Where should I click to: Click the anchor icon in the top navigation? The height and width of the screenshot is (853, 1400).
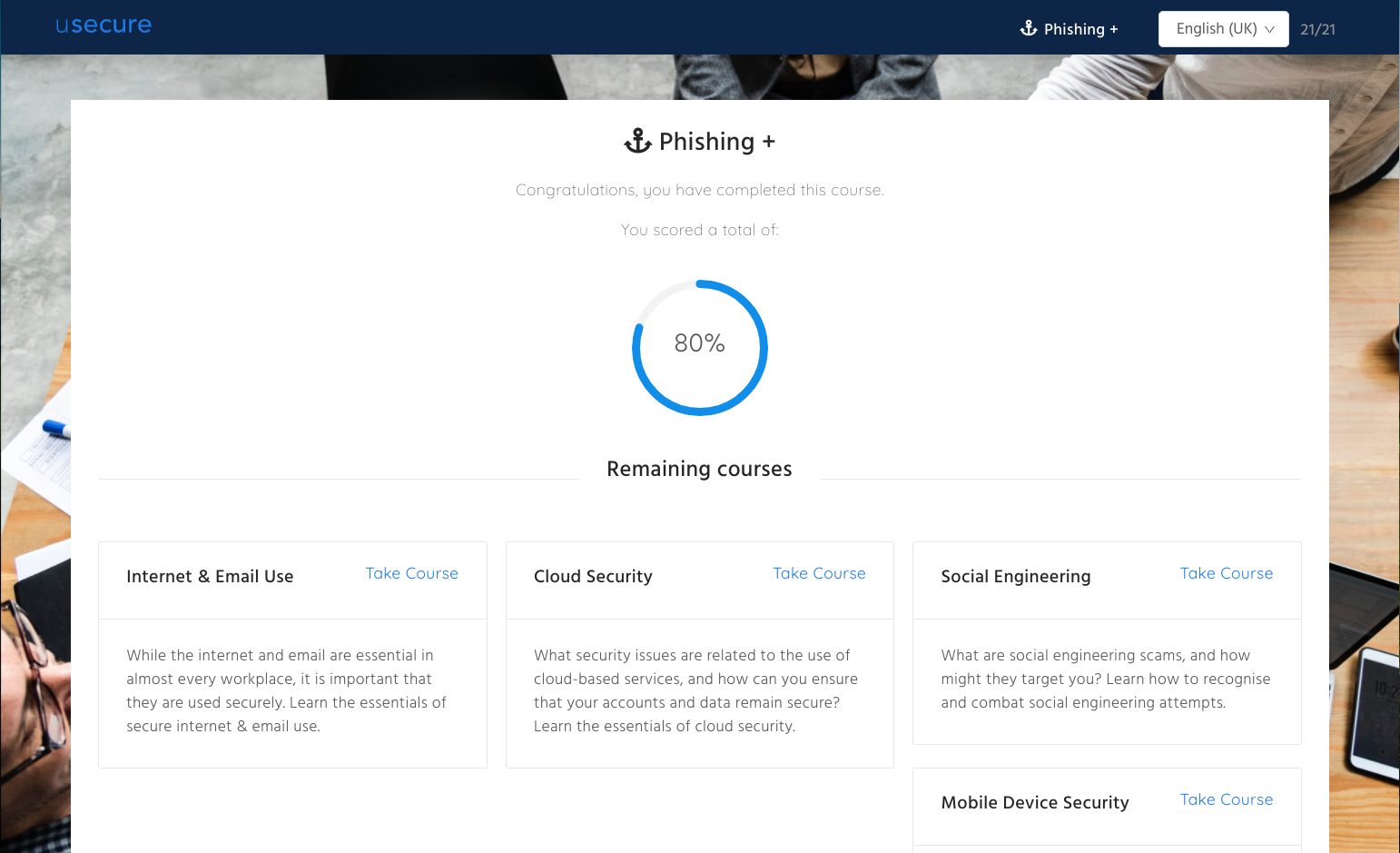(x=1029, y=28)
